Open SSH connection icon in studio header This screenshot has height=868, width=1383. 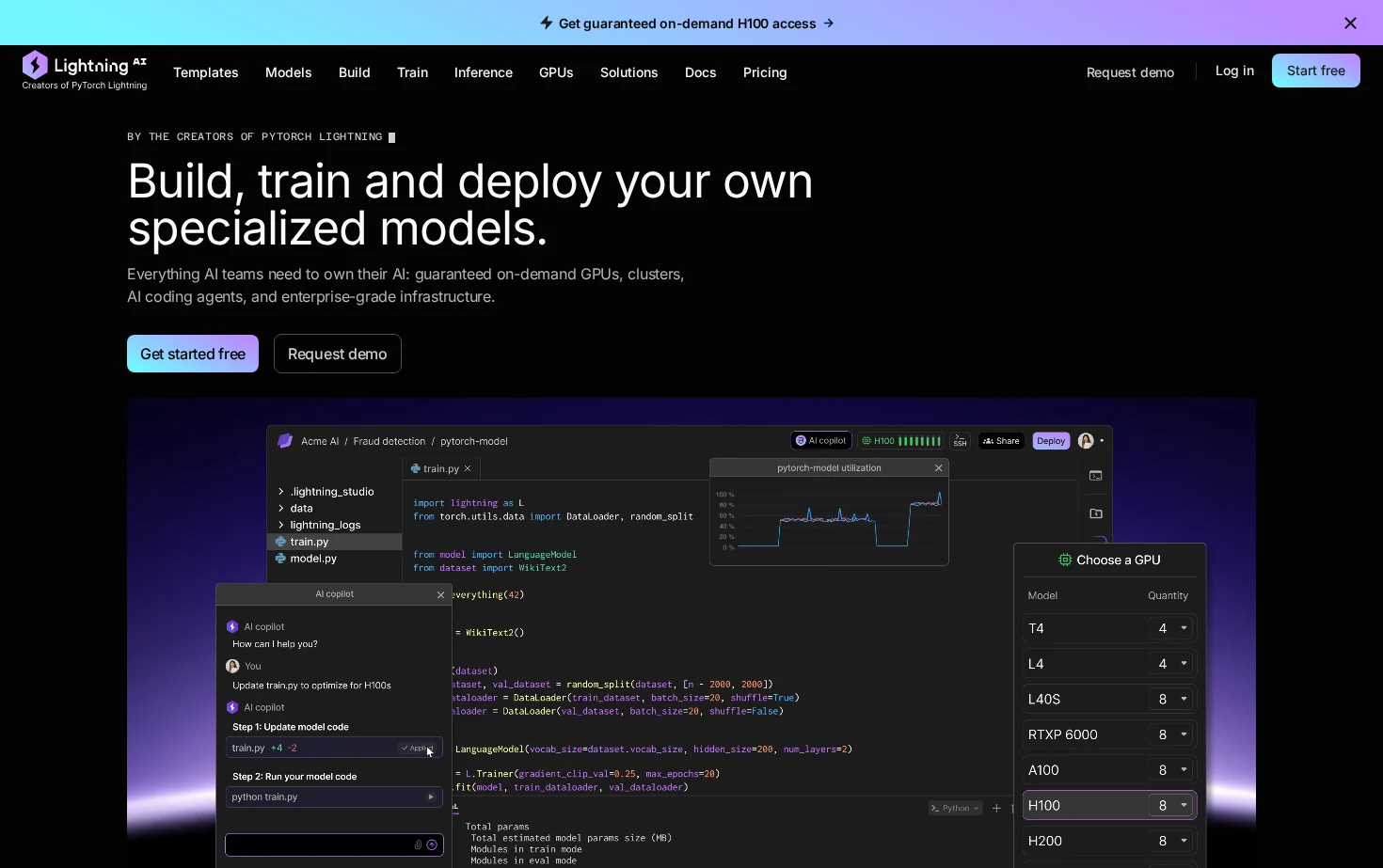[960, 440]
